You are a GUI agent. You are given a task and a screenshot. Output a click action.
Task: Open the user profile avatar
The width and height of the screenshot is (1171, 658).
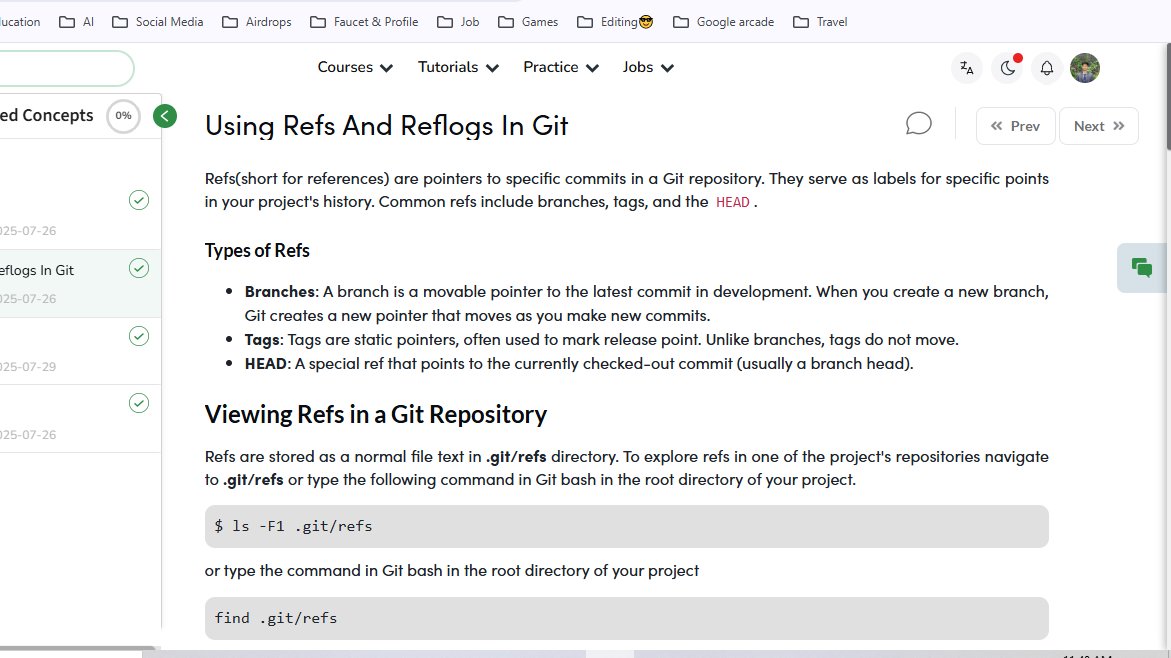[1084, 68]
